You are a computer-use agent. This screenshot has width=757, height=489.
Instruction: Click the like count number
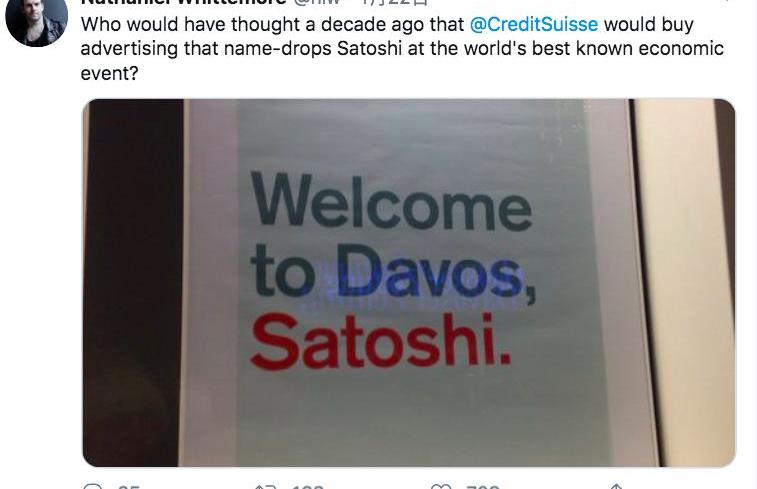coord(483,487)
